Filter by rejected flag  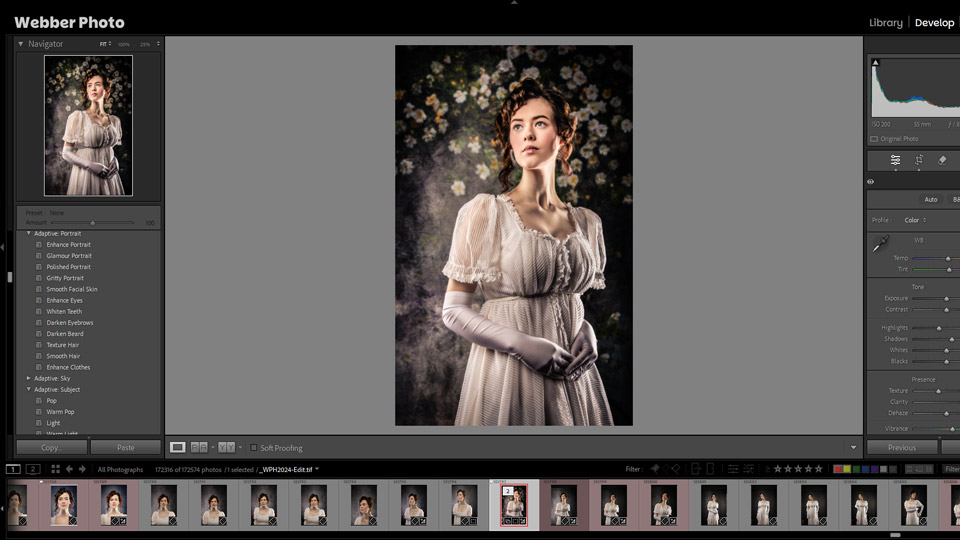coord(676,469)
